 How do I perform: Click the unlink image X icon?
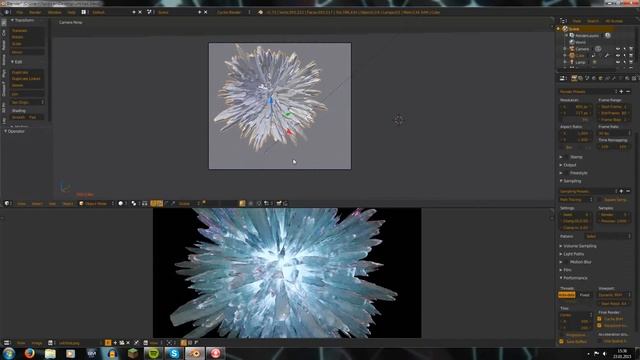point(128,343)
